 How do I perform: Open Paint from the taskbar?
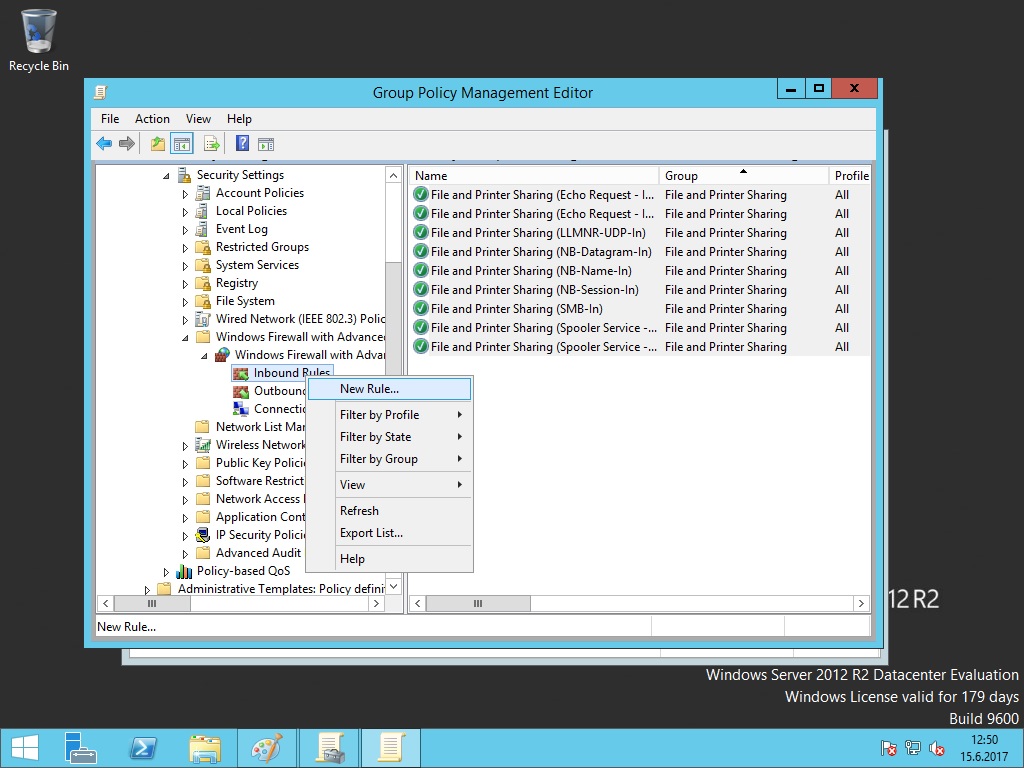(266, 748)
